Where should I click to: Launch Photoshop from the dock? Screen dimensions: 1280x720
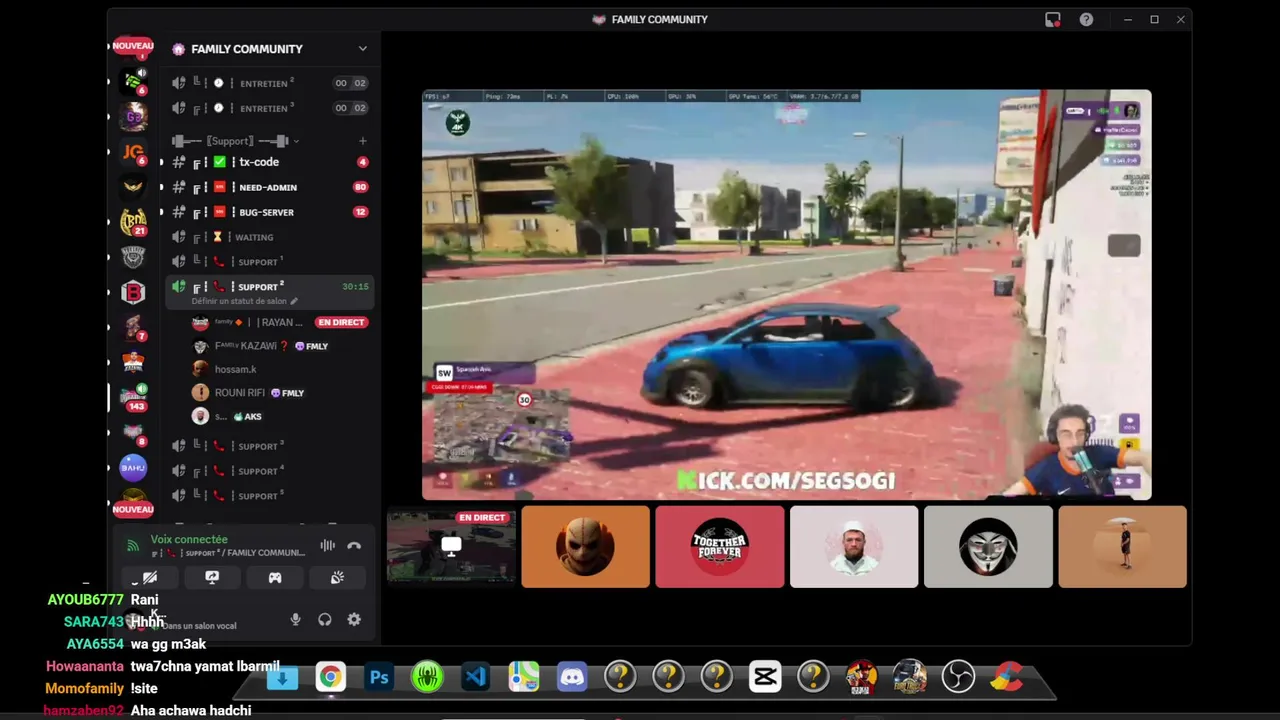coord(379,678)
